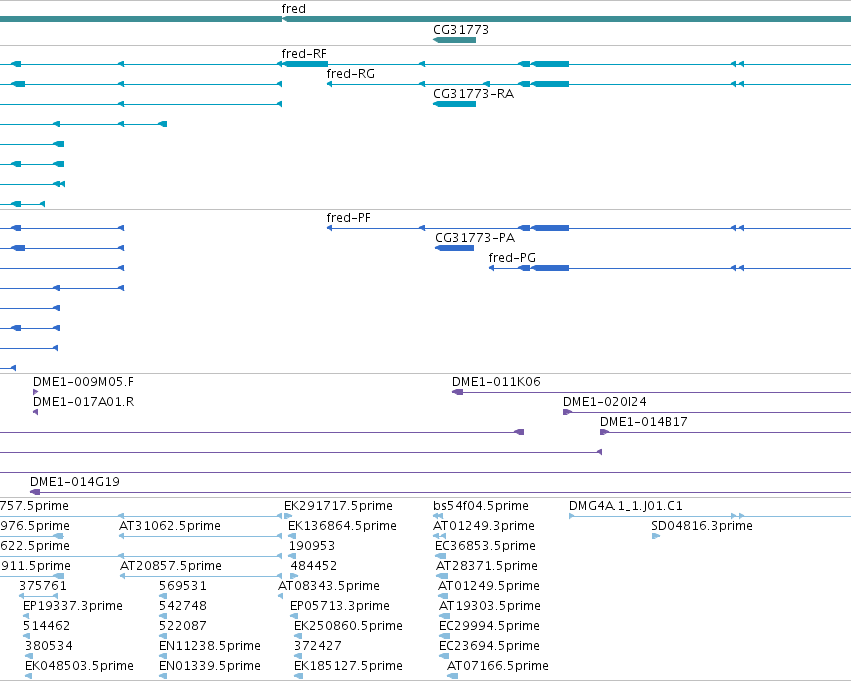Select EST EK048503.5prime label

click(x=79, y=665)
